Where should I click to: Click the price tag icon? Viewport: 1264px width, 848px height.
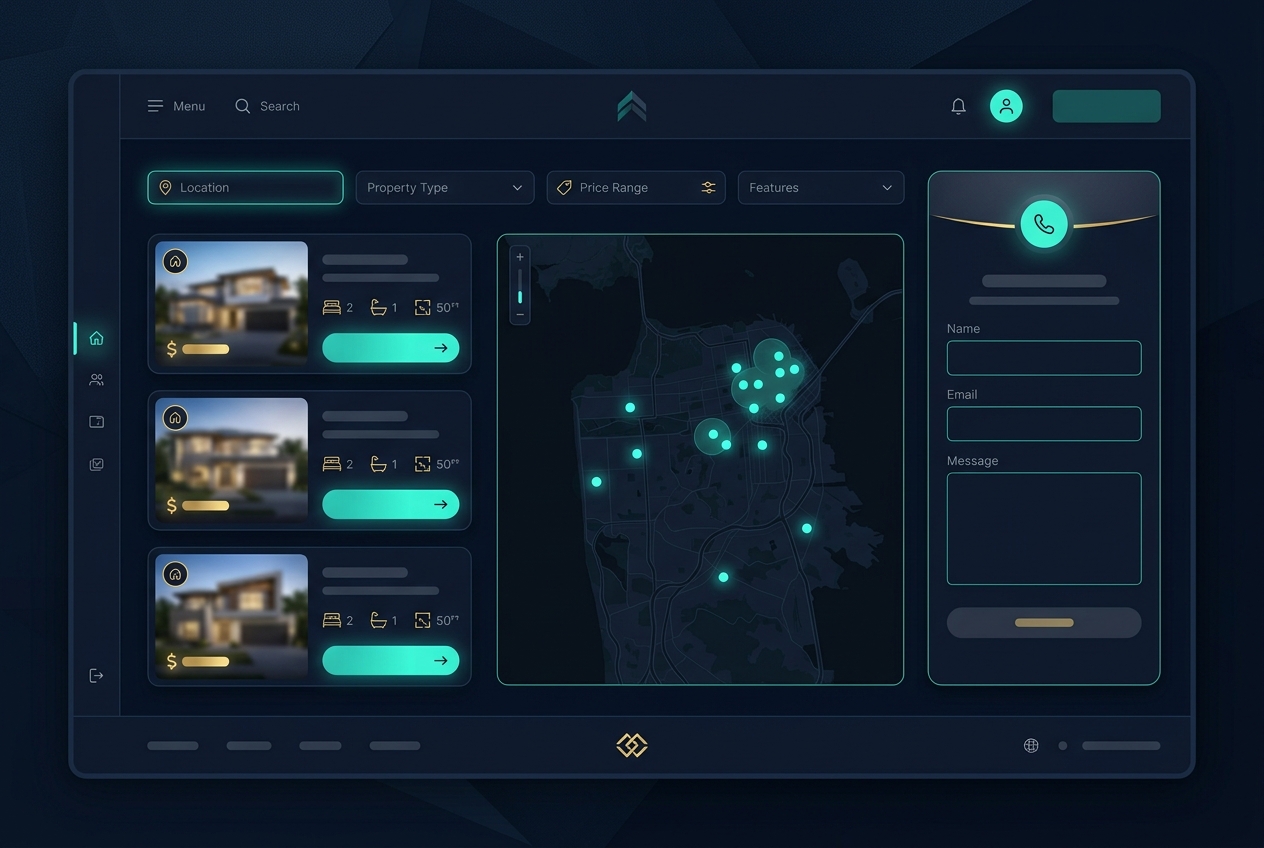(x=564, y=188)
